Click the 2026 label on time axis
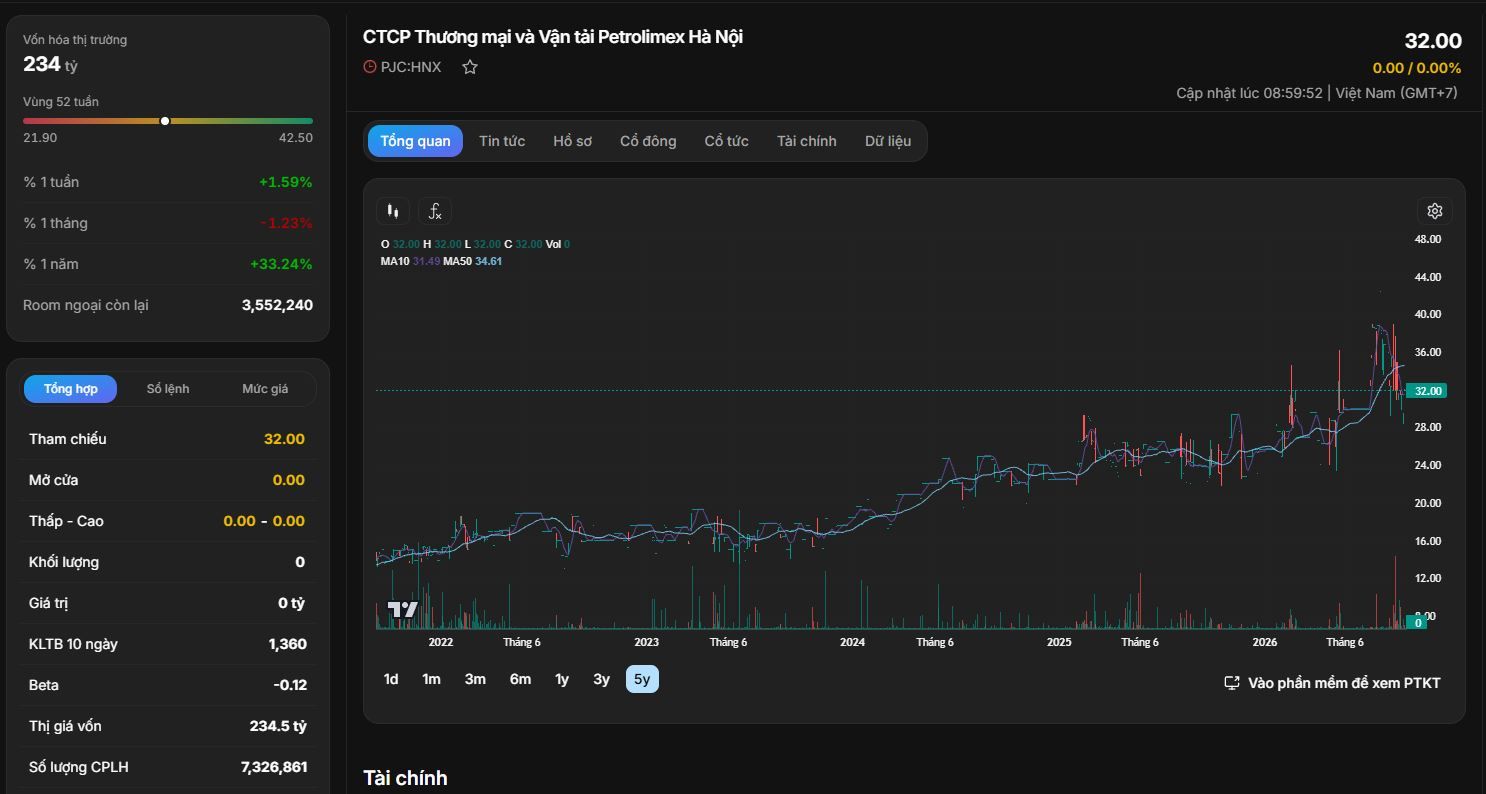 tap(1265, 642)
